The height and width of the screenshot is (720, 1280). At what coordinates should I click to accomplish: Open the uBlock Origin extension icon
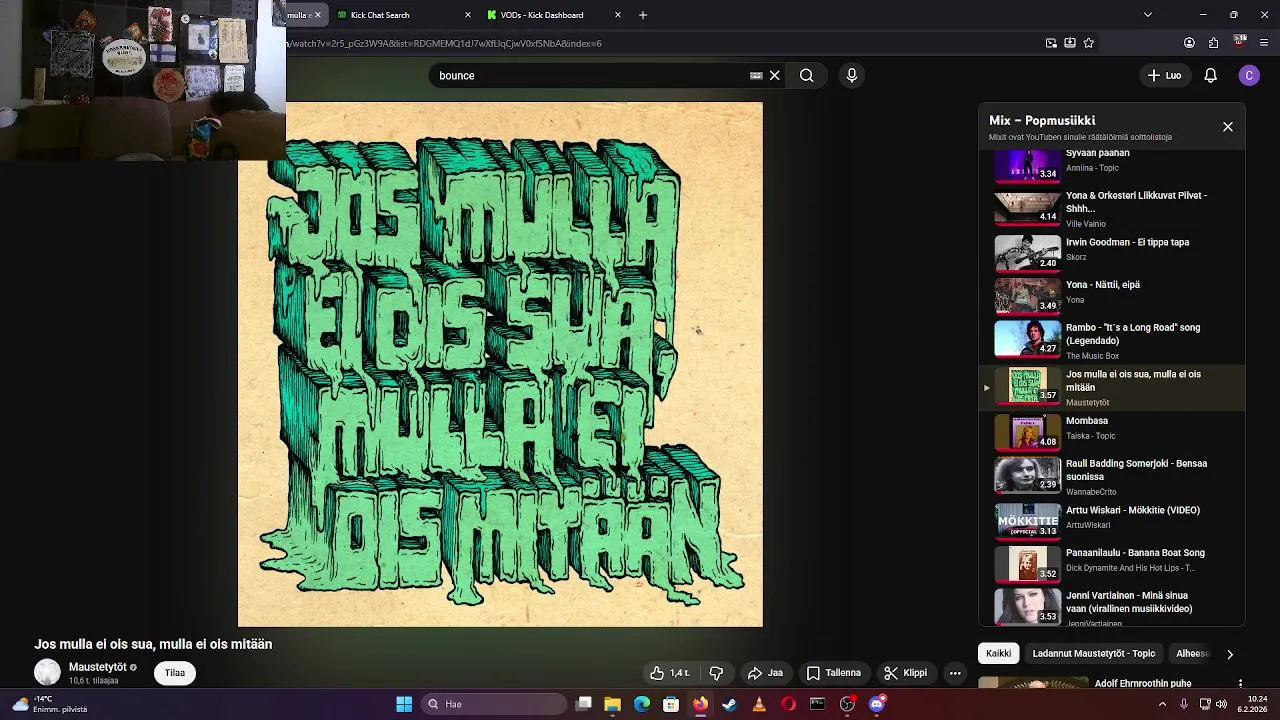point(1240,42)
